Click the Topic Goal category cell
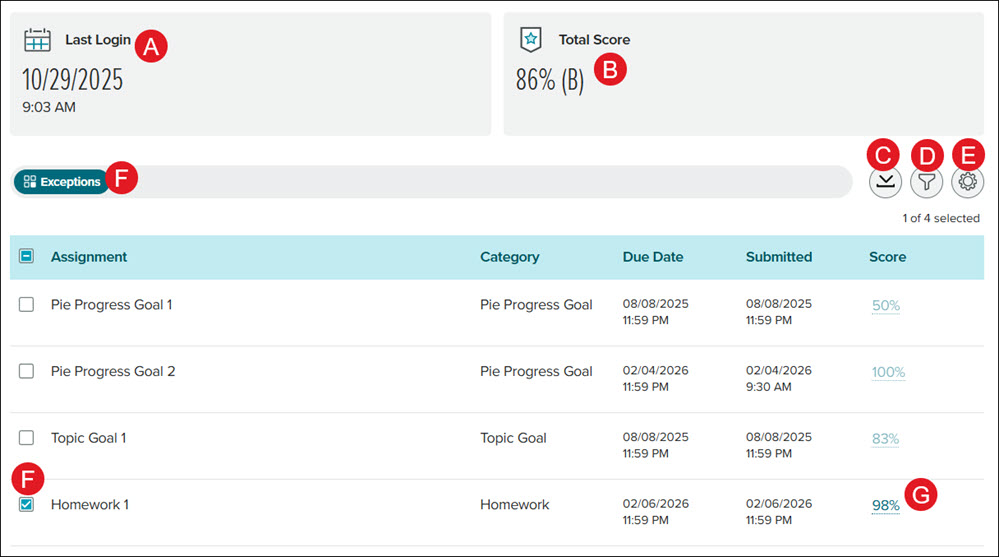1000x557 pixels. [x=513, y=438]
